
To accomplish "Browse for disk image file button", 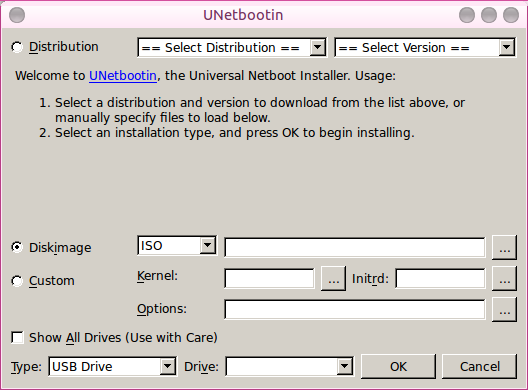I will tap(504, 248).
